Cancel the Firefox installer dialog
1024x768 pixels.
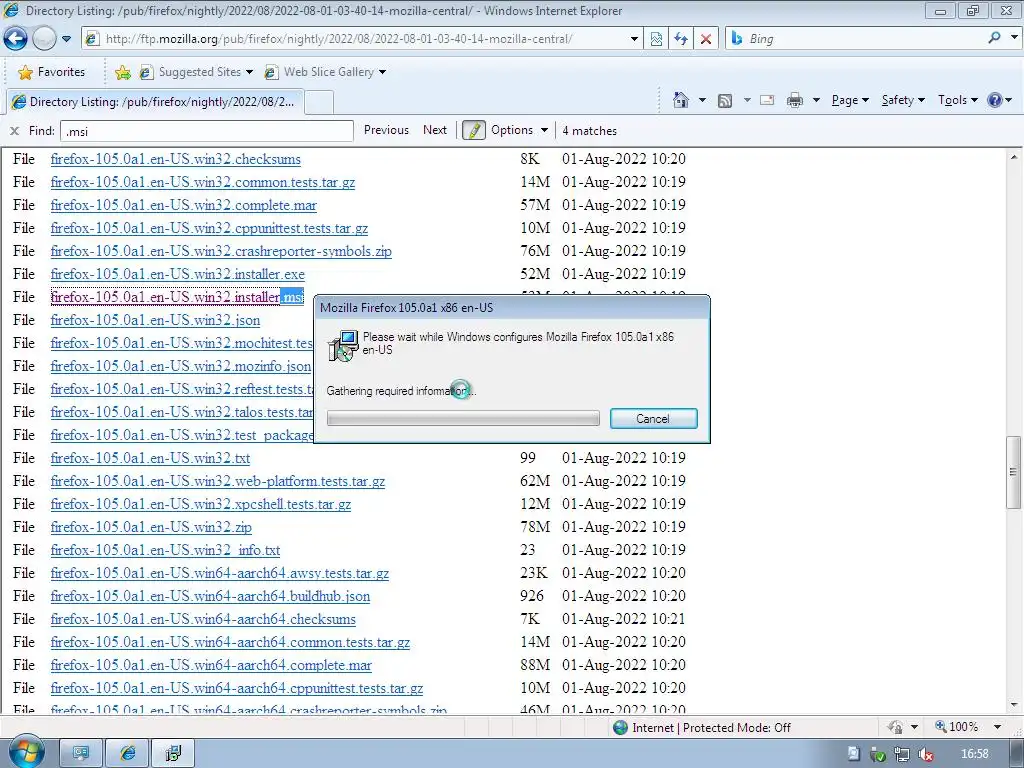pyautogui.click(x=654, y=419)
